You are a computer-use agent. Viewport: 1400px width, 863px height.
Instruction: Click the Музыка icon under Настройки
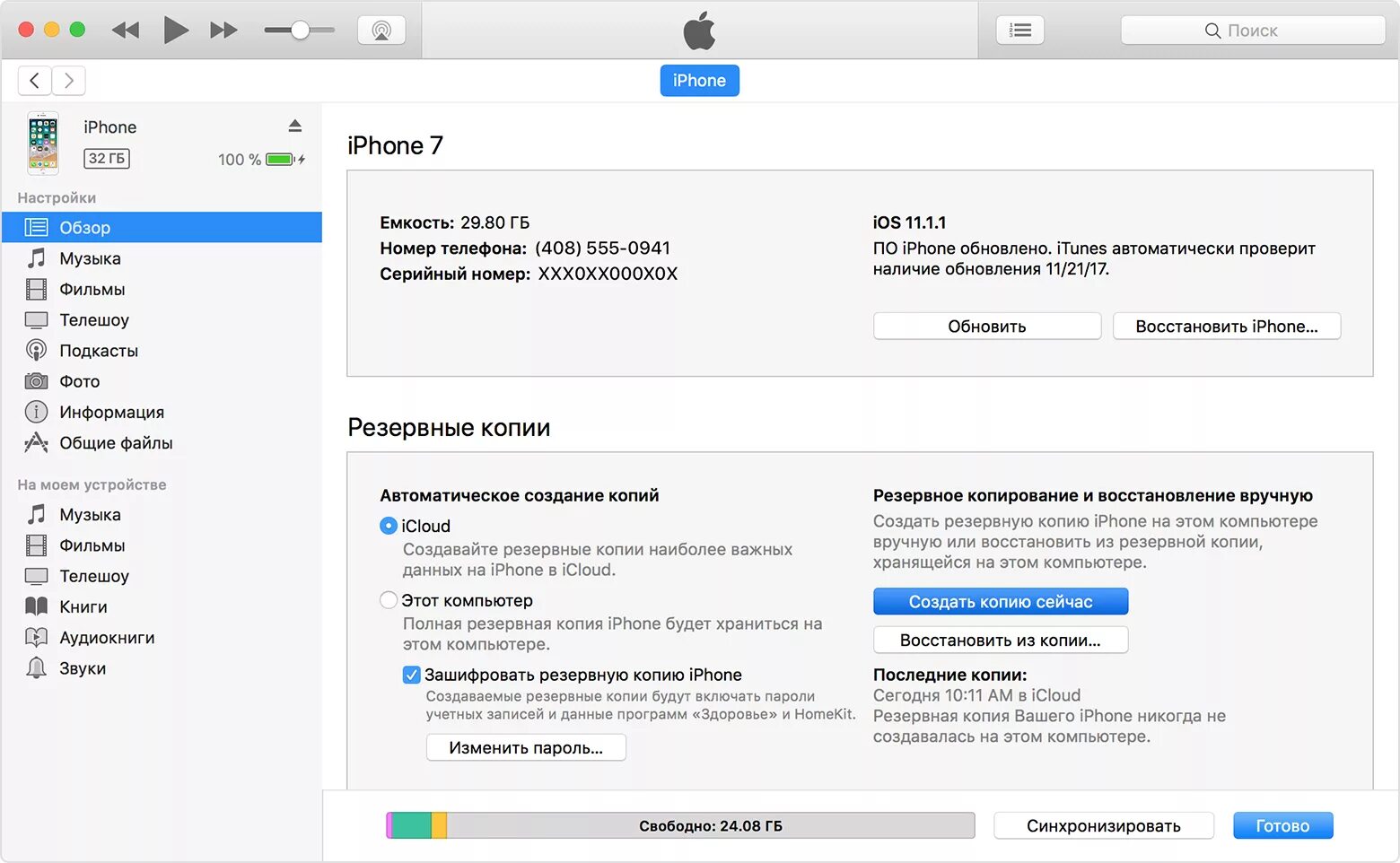[36, 258]
